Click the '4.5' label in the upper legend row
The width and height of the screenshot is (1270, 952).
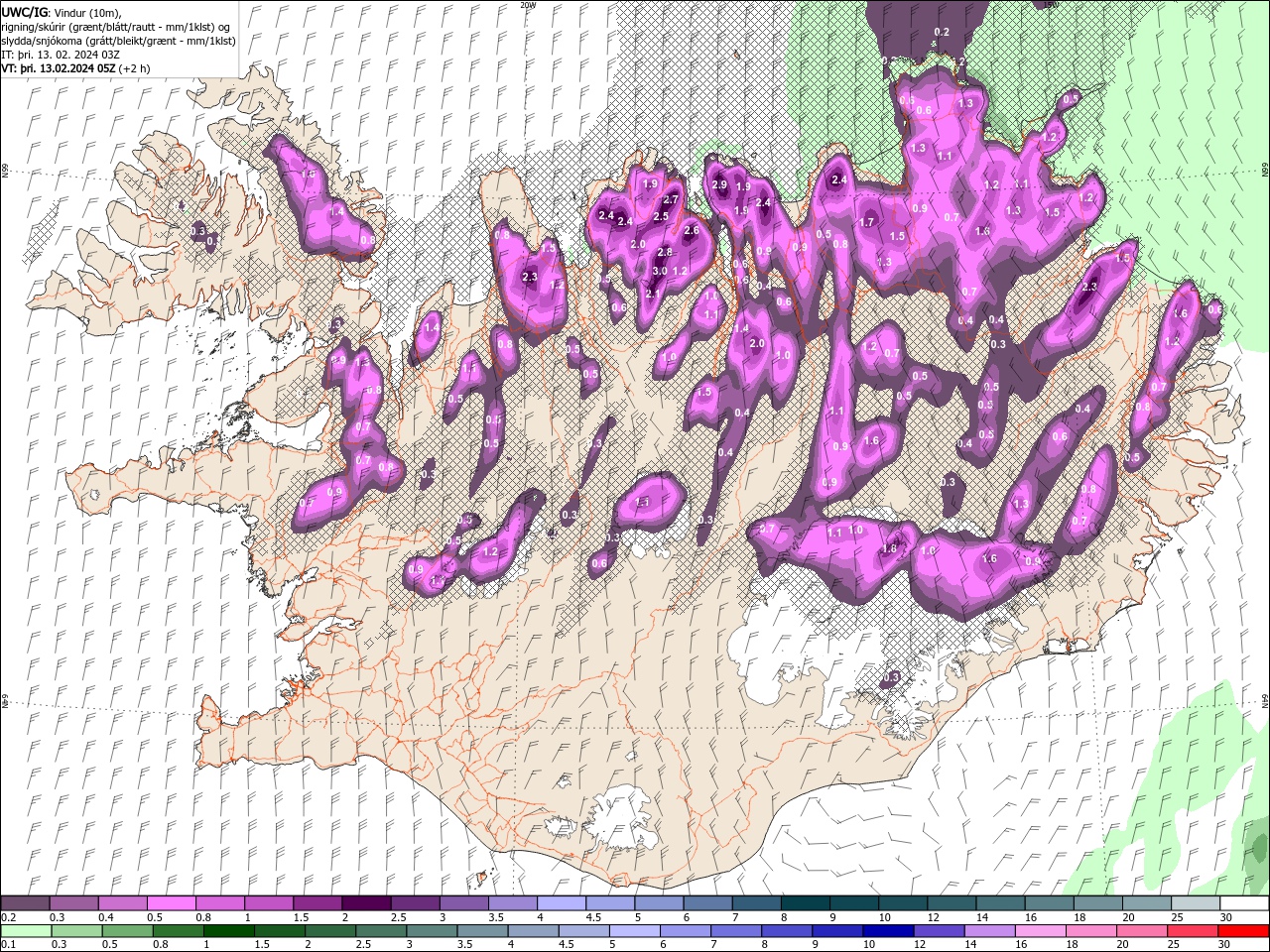click(x=592, y=917)
